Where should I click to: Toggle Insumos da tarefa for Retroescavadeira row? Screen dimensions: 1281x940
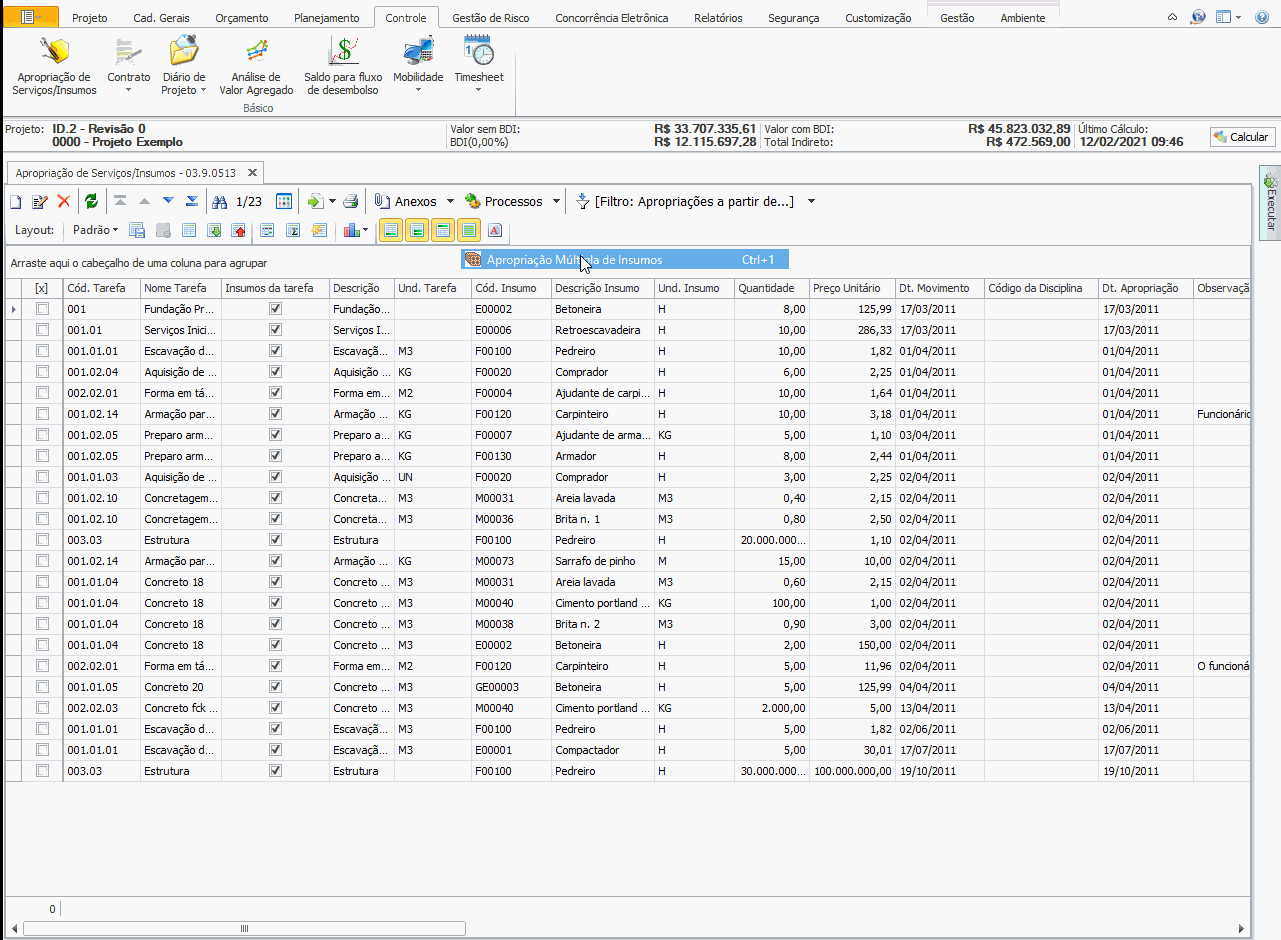275,331
